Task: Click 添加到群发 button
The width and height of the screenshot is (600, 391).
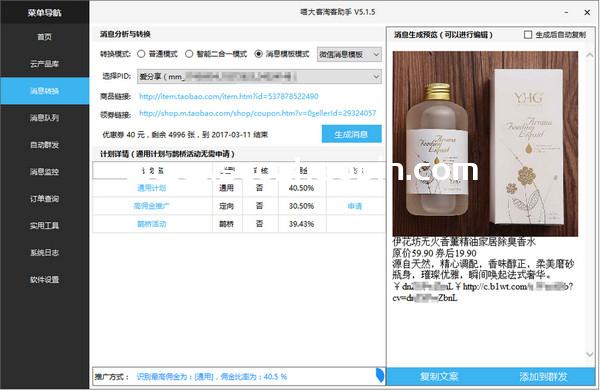Action: pos(543,376)
